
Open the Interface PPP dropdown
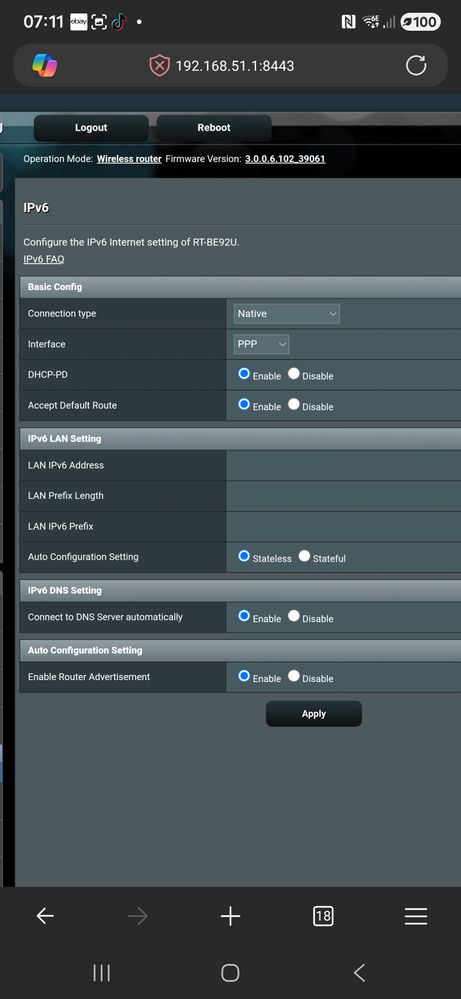pyautogui.click(x=262, y=344)
